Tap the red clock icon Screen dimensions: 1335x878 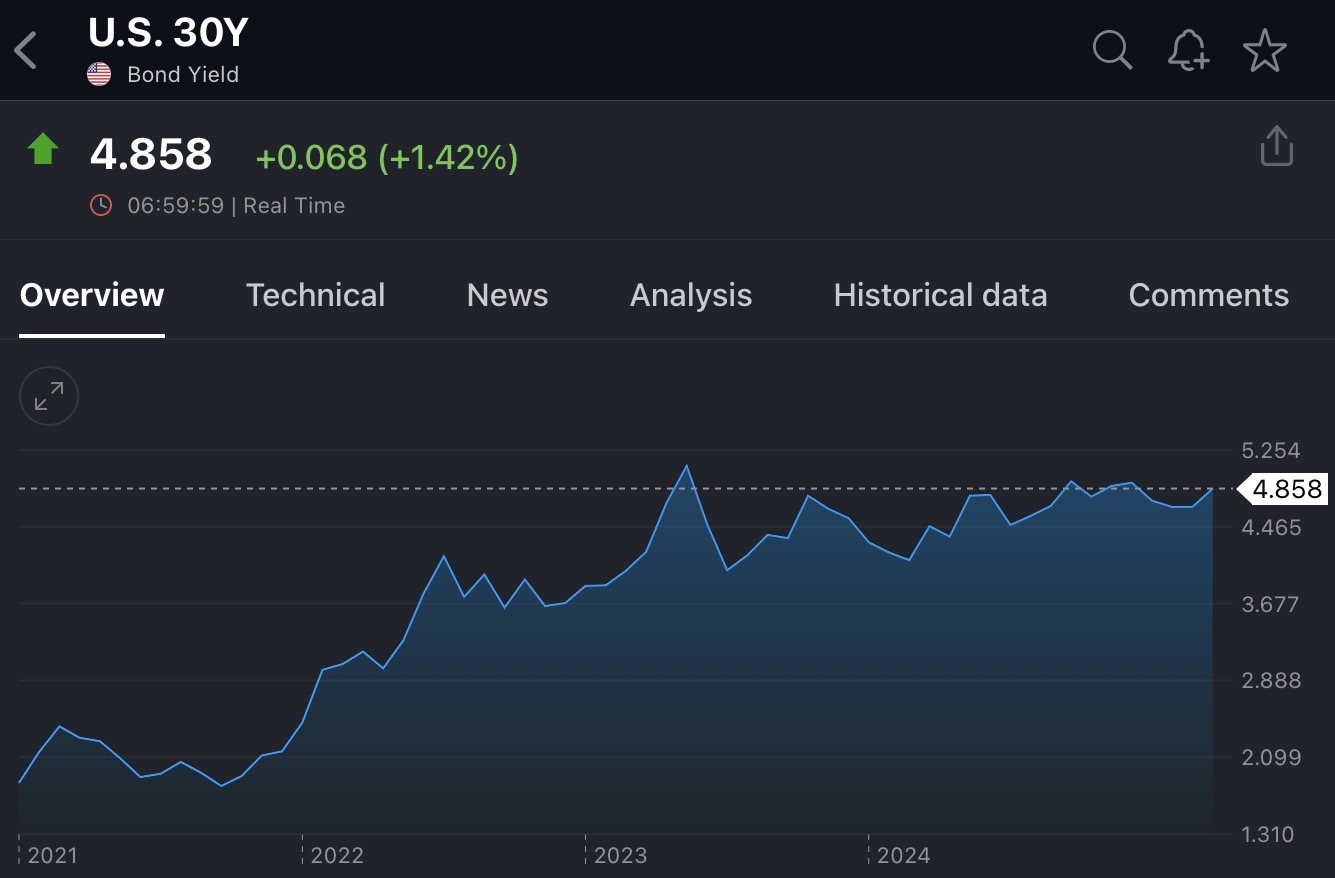click(x=101, y=205)
